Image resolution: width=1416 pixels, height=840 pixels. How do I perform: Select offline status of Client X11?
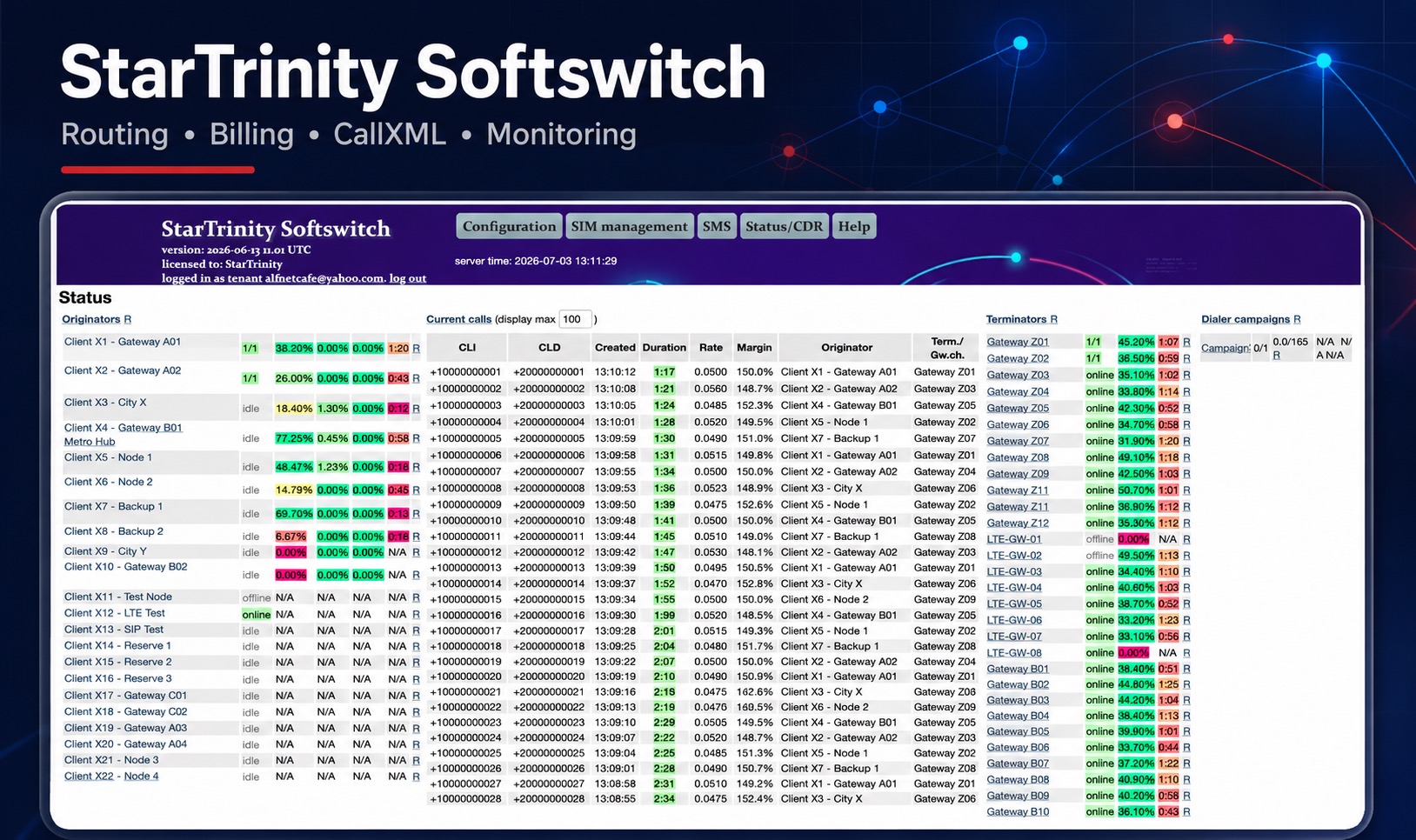point(256,598)
